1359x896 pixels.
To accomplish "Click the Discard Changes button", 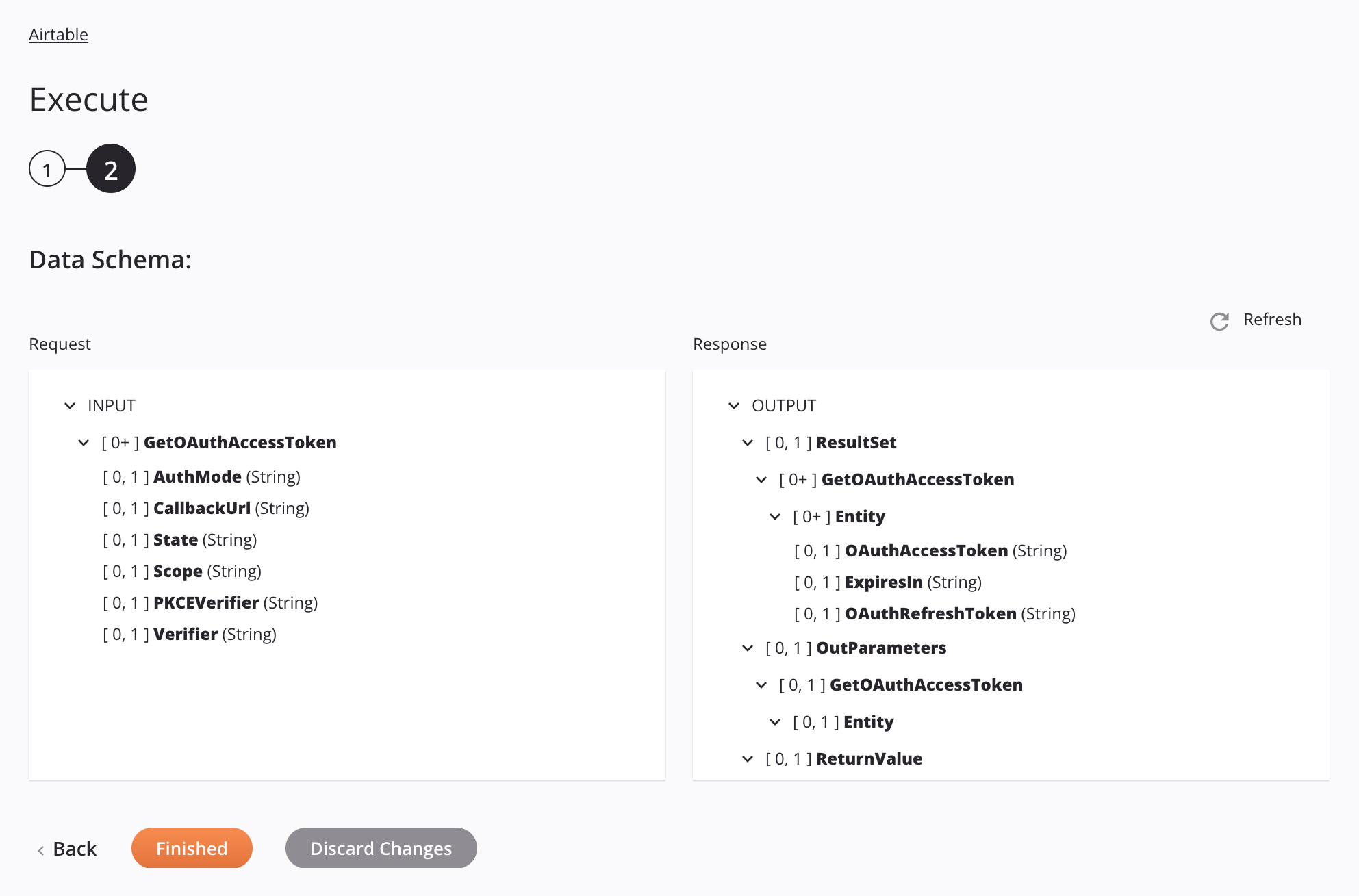I will point(380,847).
